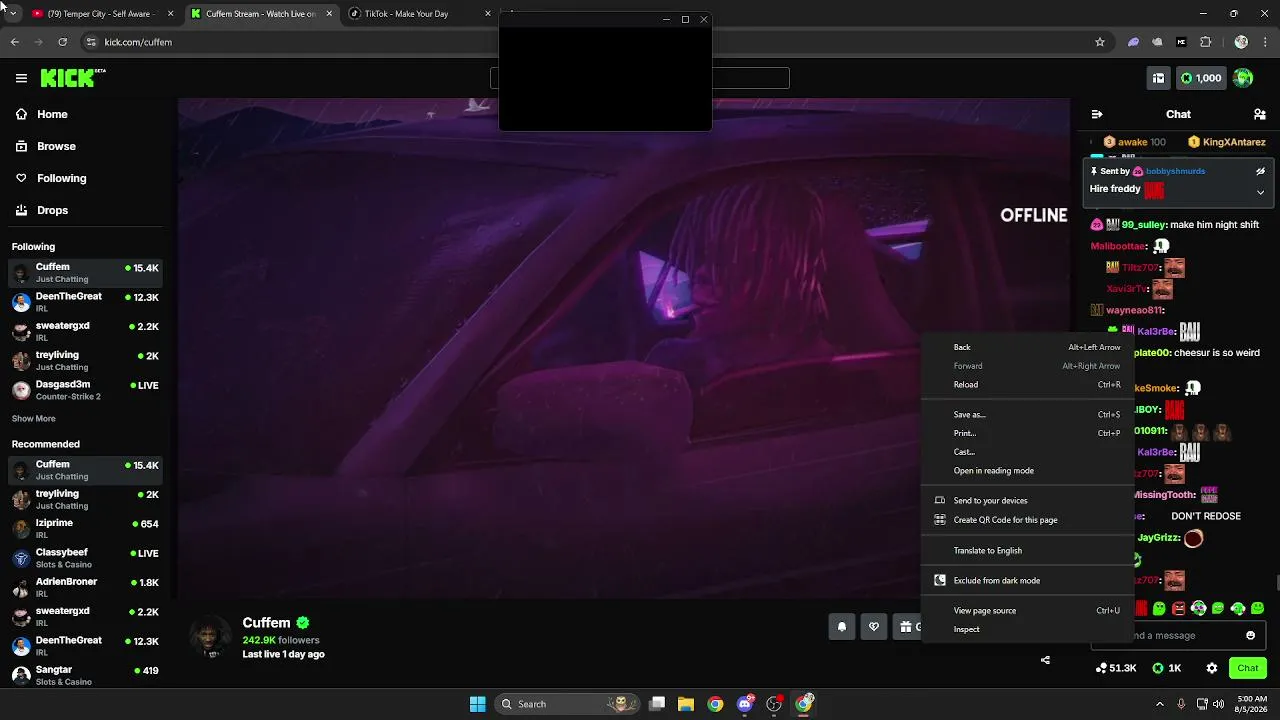1280x720 pixels.
Task: Open Iziprime channel in Recommended
Action: tap(86, 528)
